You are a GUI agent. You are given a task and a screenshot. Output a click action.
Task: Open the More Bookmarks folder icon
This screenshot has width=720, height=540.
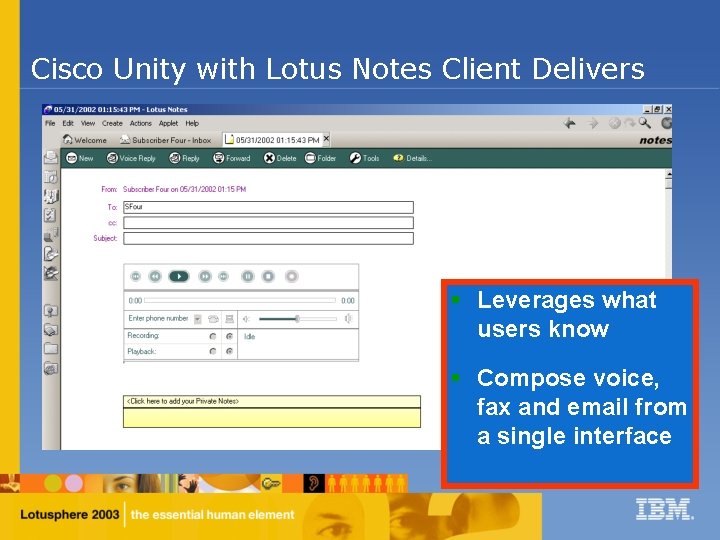coord(51,349)
